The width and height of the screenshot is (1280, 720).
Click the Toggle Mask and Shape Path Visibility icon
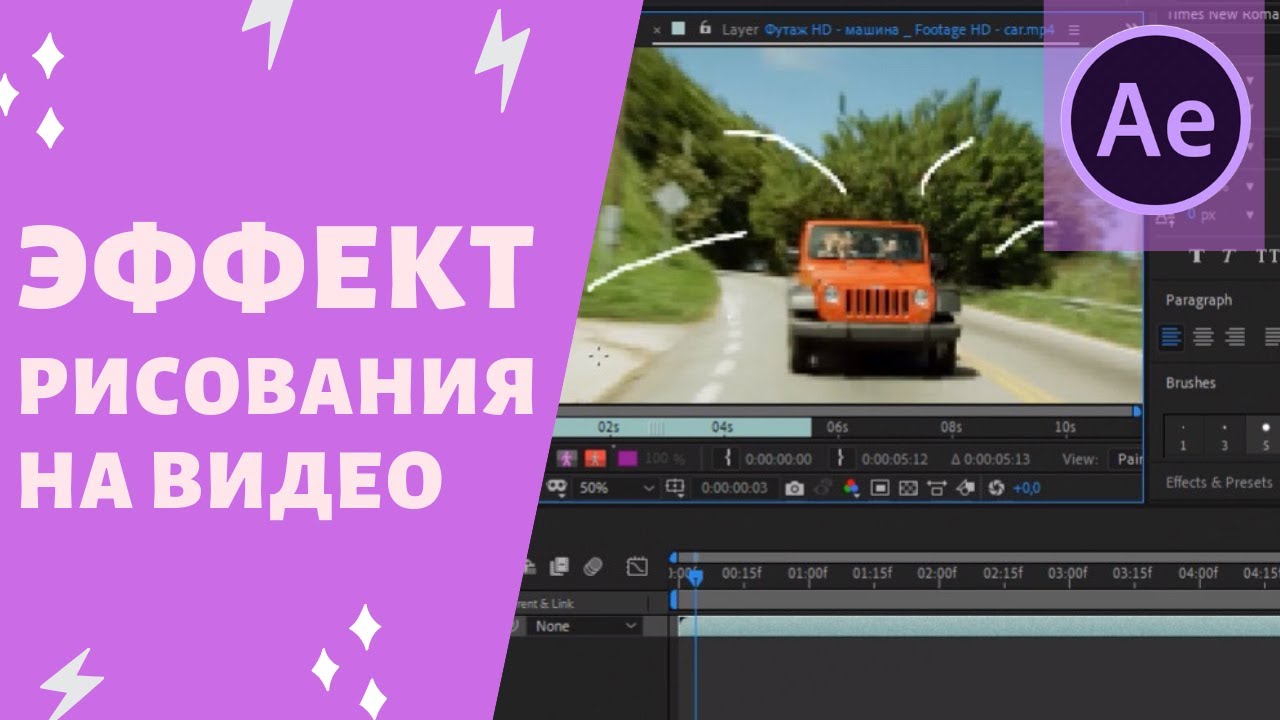coord(557,488)
